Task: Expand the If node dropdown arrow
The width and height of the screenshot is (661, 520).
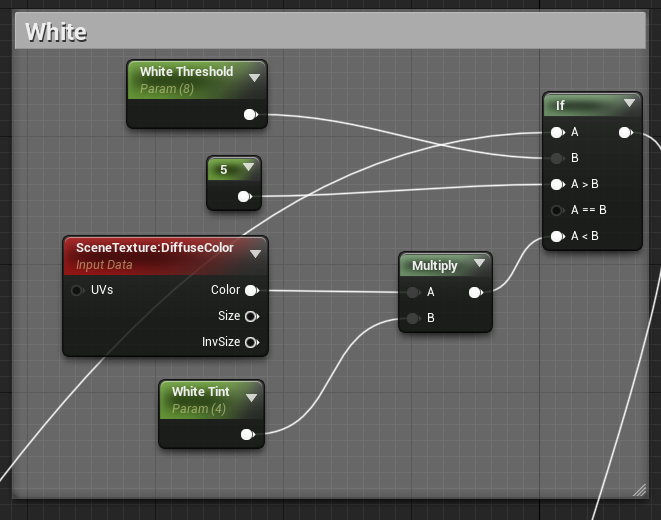Action: point(628,103)
